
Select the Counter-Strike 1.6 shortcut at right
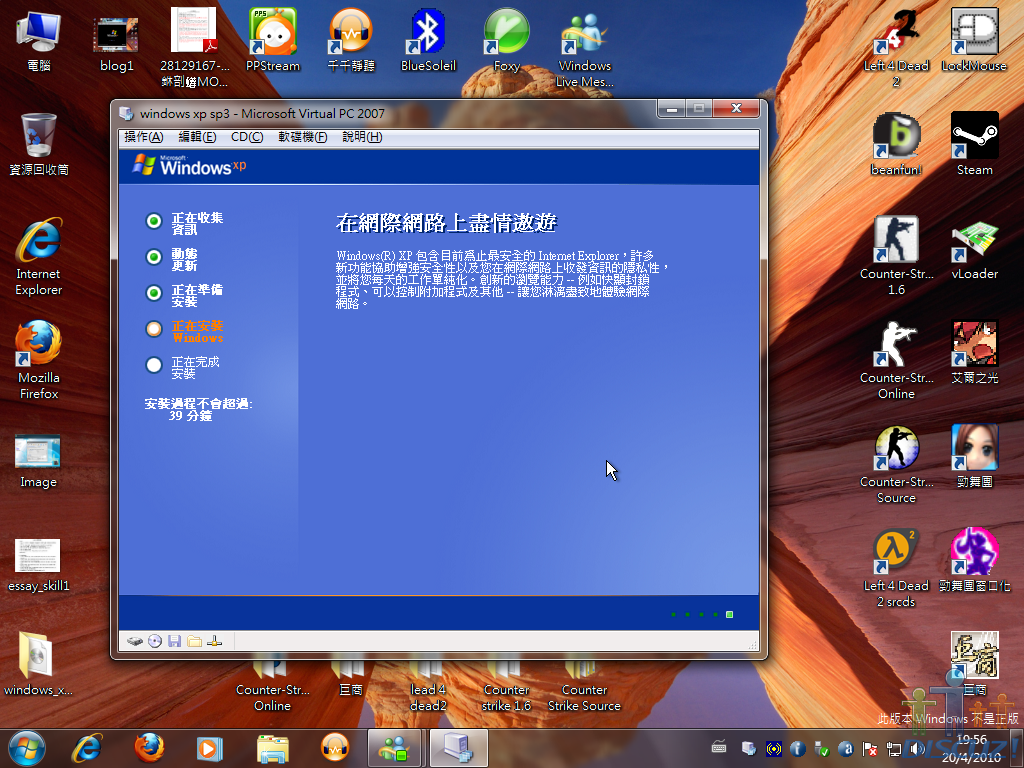(x=896, y=255)
